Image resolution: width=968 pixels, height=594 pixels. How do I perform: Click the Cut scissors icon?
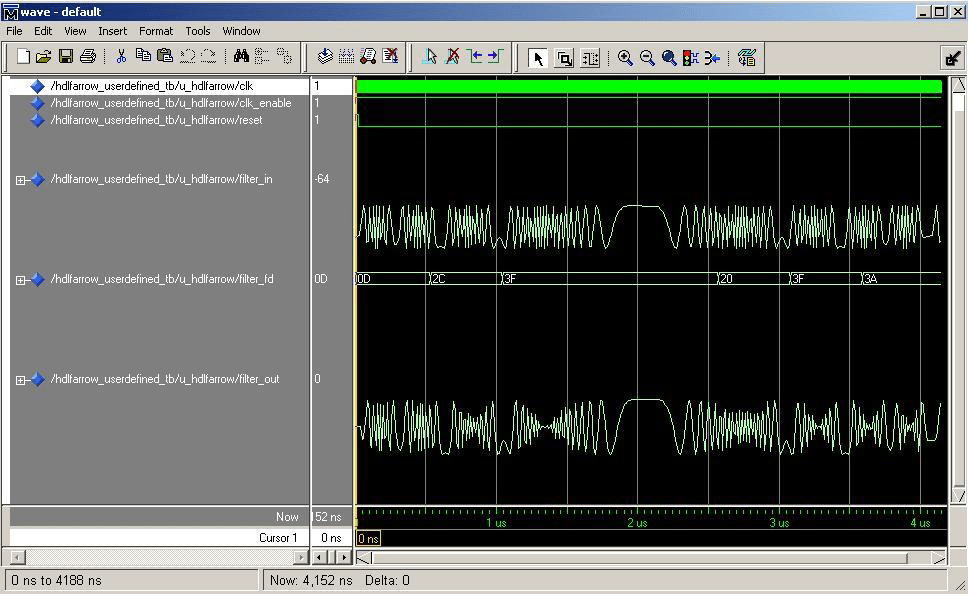tap(121, 57)
